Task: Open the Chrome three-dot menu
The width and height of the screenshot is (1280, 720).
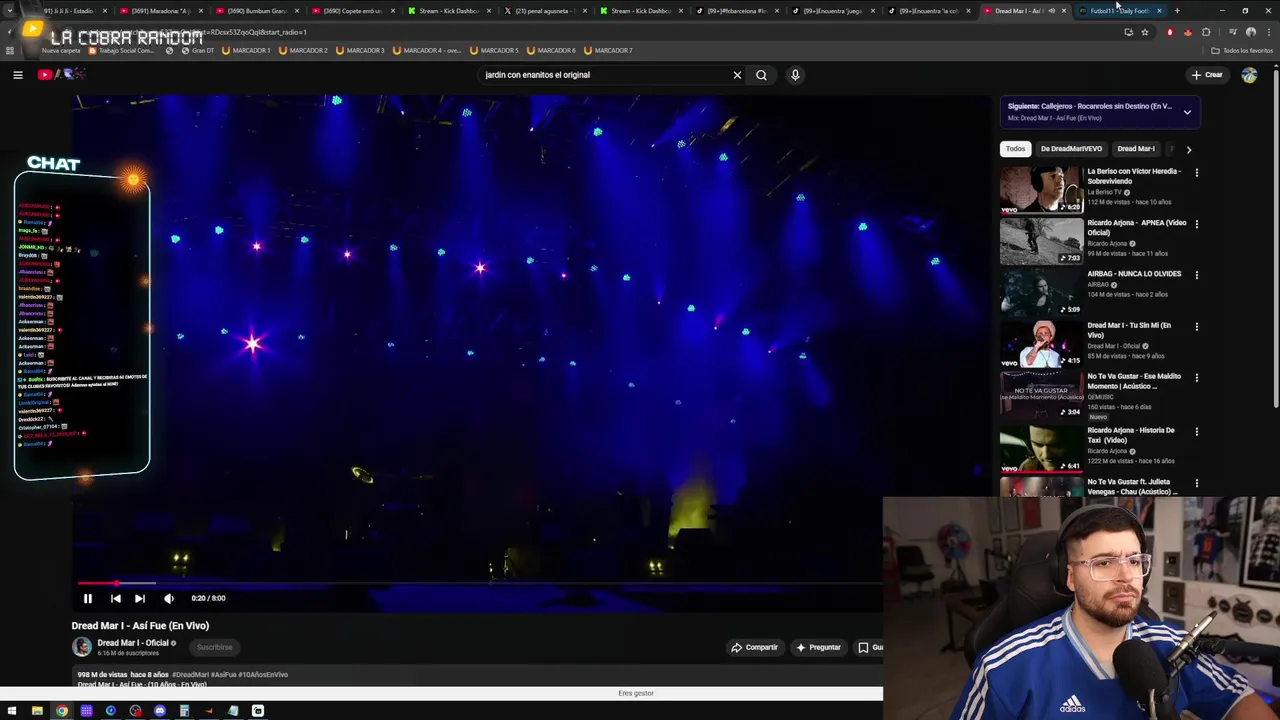Action: point(1269,32)
